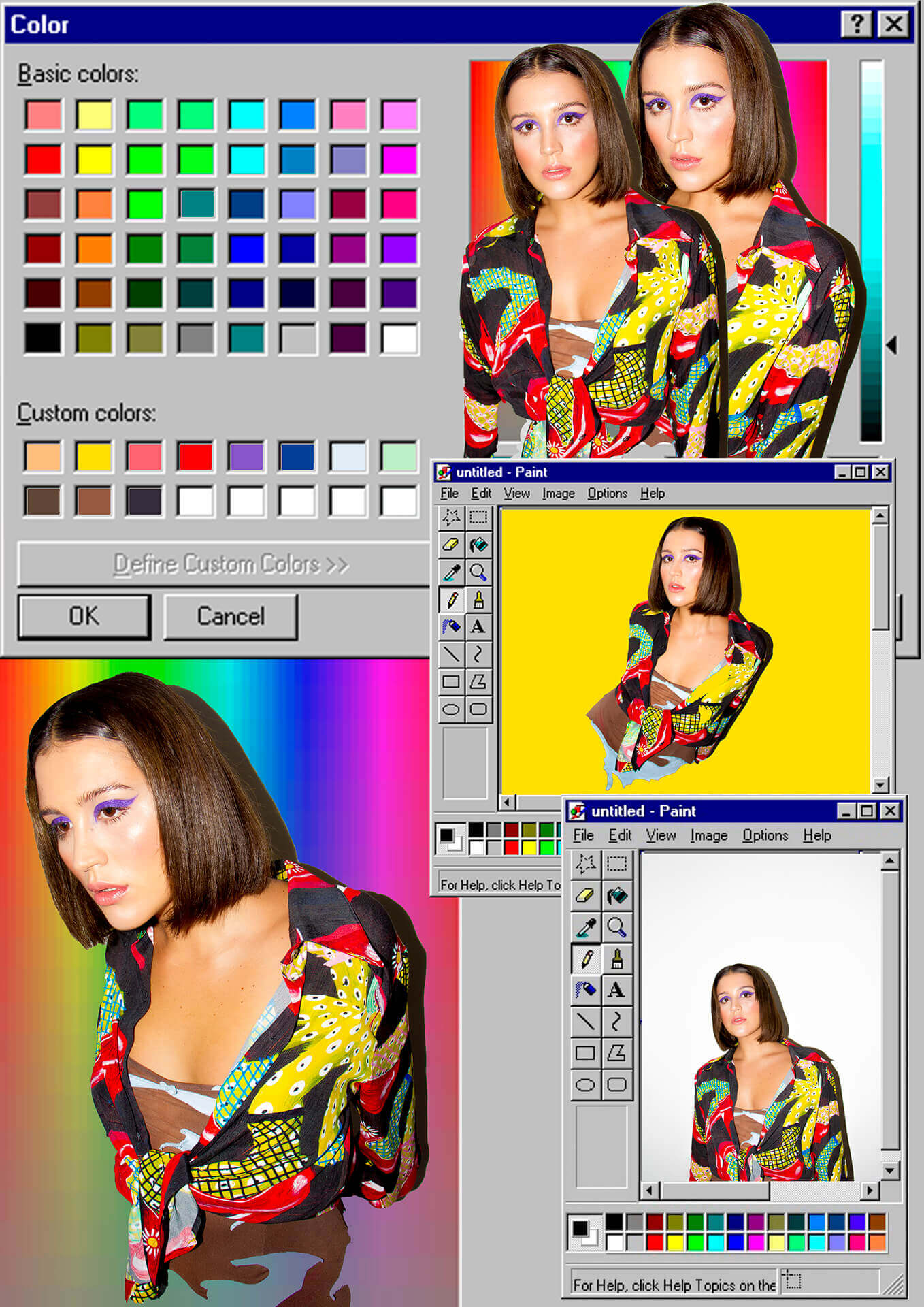Choose the purple custom color swatch
Screen dimensions: 924x1307
click(x=246, y=457)
